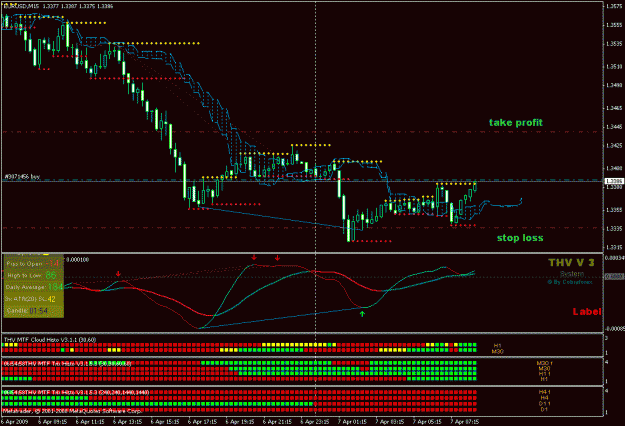Image resolution: width=625 pixels, height=426 pixels.
Task: Click the MetaQuotes Software Corp. copyright text
Action: [72, 410]
